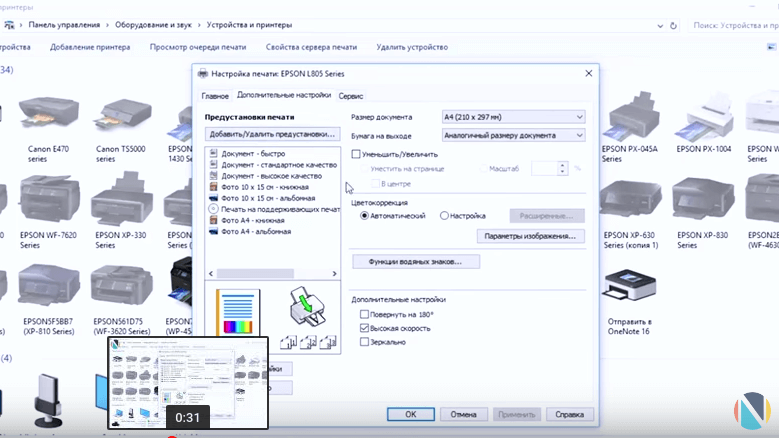The height and width of the screenshot is (438, 779).
Task: Open Функции водяных знаков button
Action: [x=415, y=261]
